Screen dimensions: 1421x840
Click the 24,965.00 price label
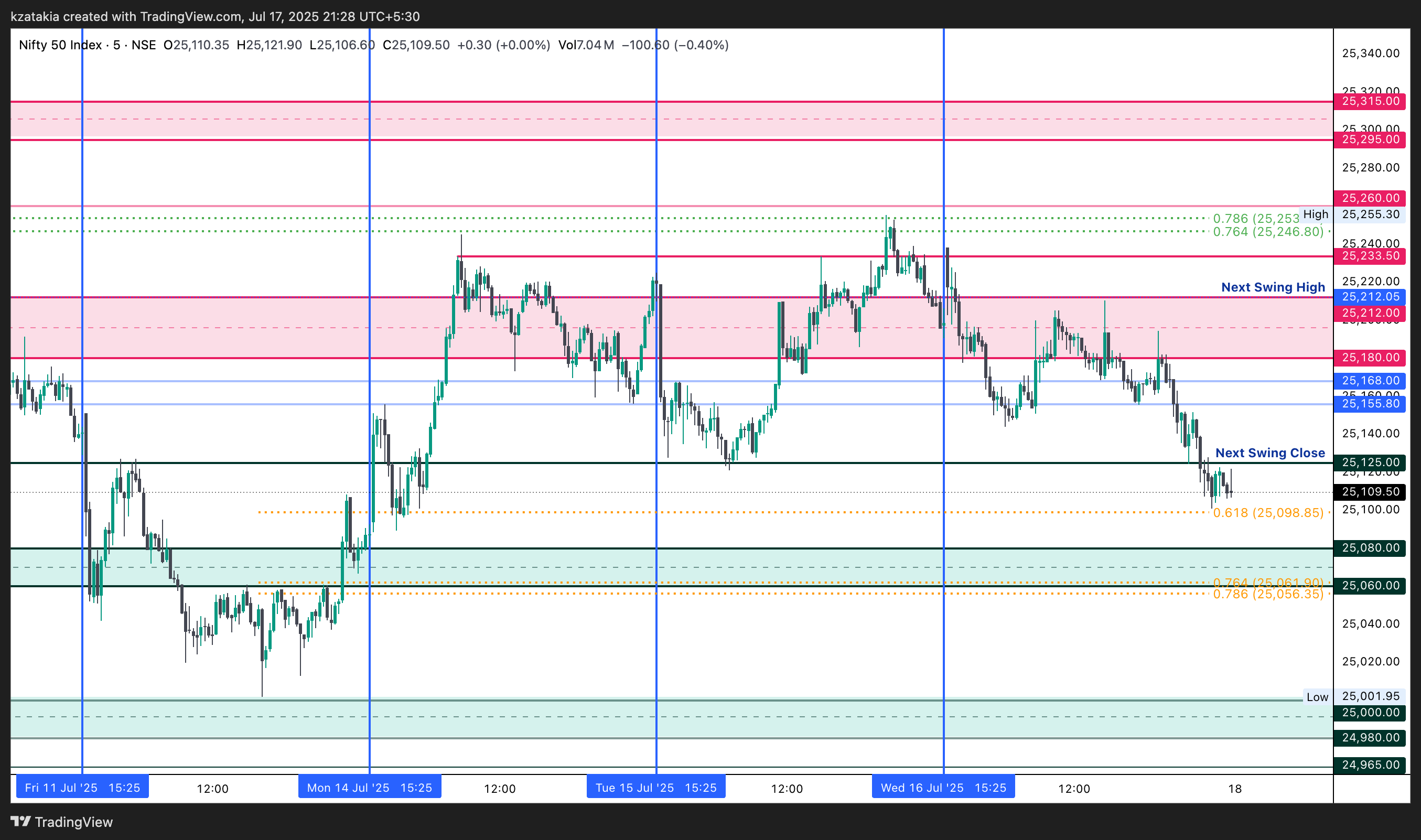[x=1370, y=766]
